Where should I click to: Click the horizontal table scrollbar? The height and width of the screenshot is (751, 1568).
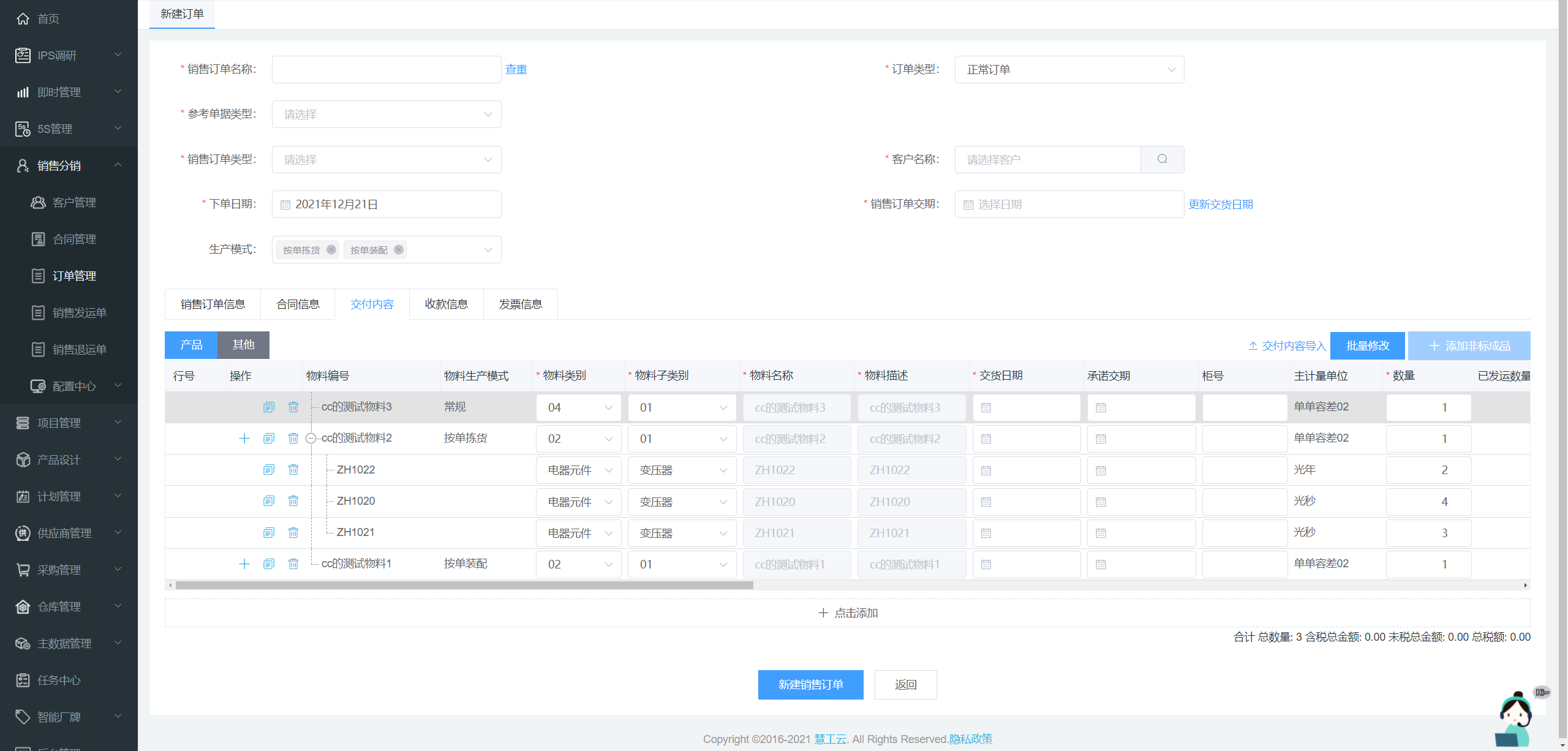[464, 586]
